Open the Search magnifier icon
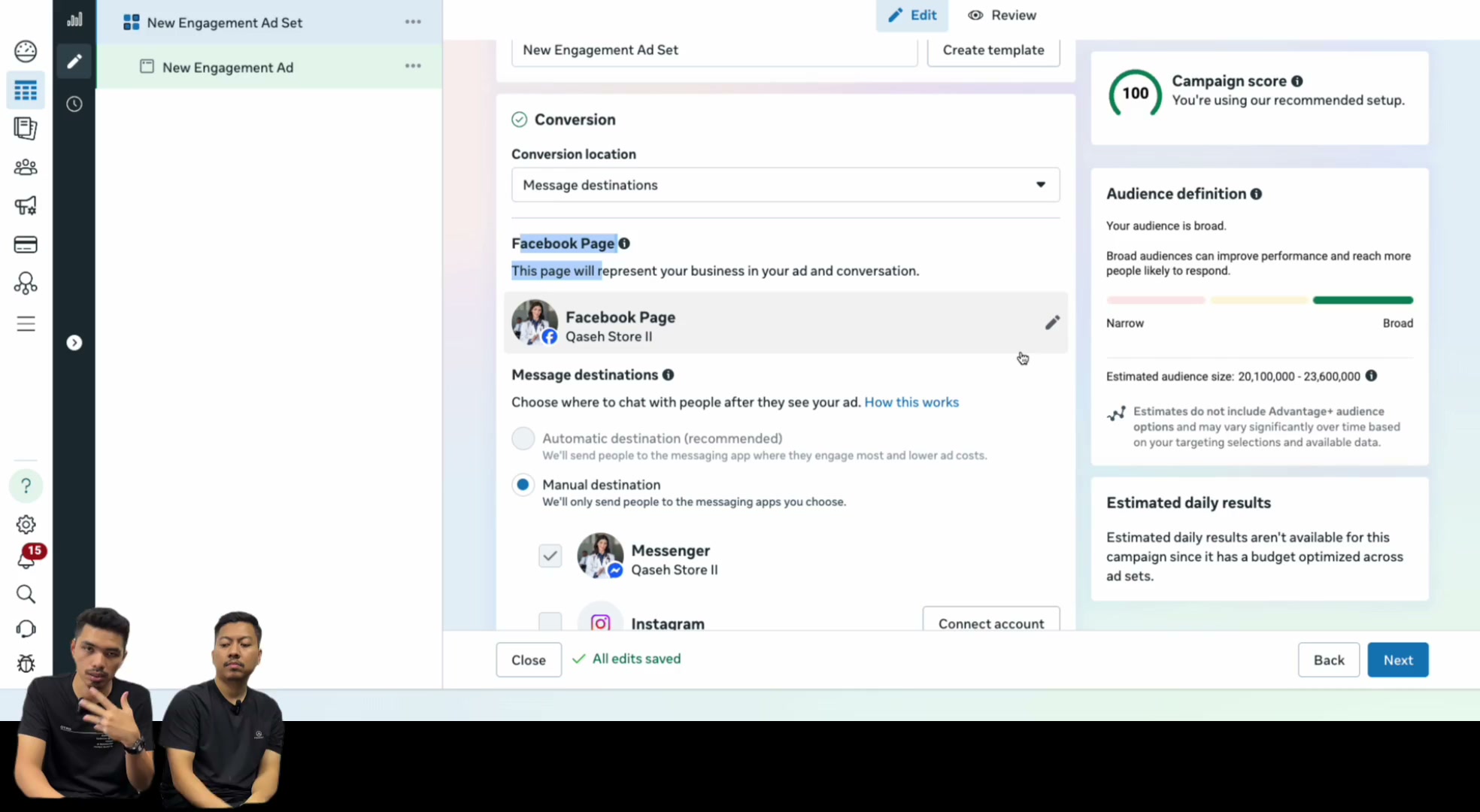1480x812 pixels. pos(26,594)
